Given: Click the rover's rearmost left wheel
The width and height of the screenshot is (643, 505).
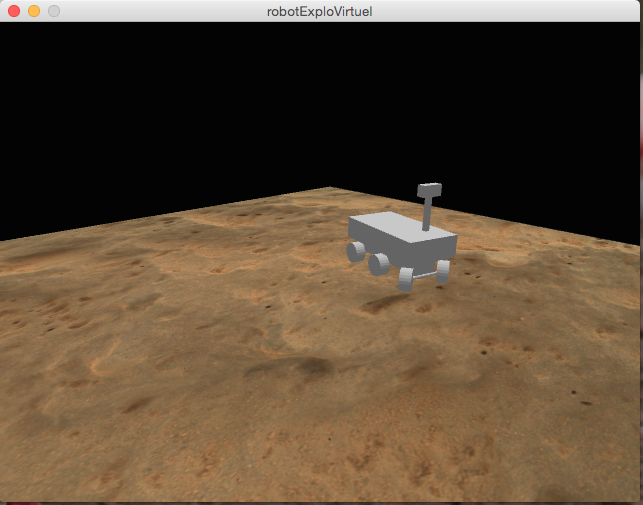Looking at the screenshot, I should pos(356,251).
